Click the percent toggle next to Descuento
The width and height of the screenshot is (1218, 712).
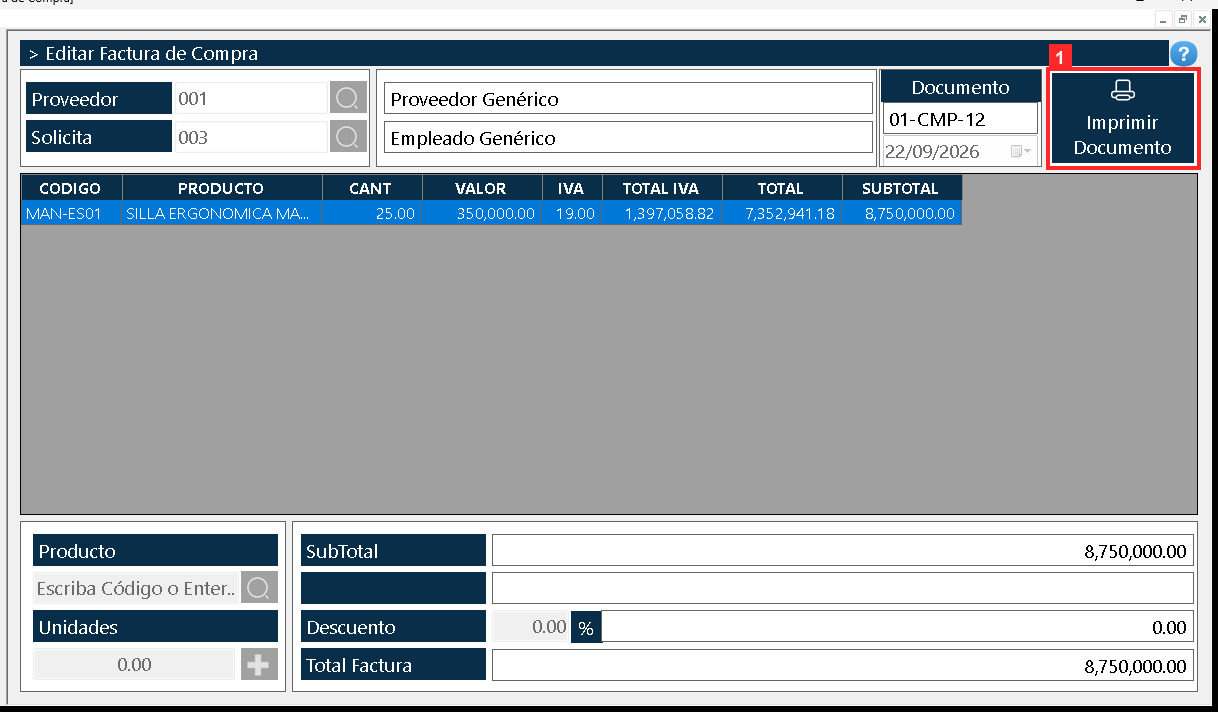[586, 628]
